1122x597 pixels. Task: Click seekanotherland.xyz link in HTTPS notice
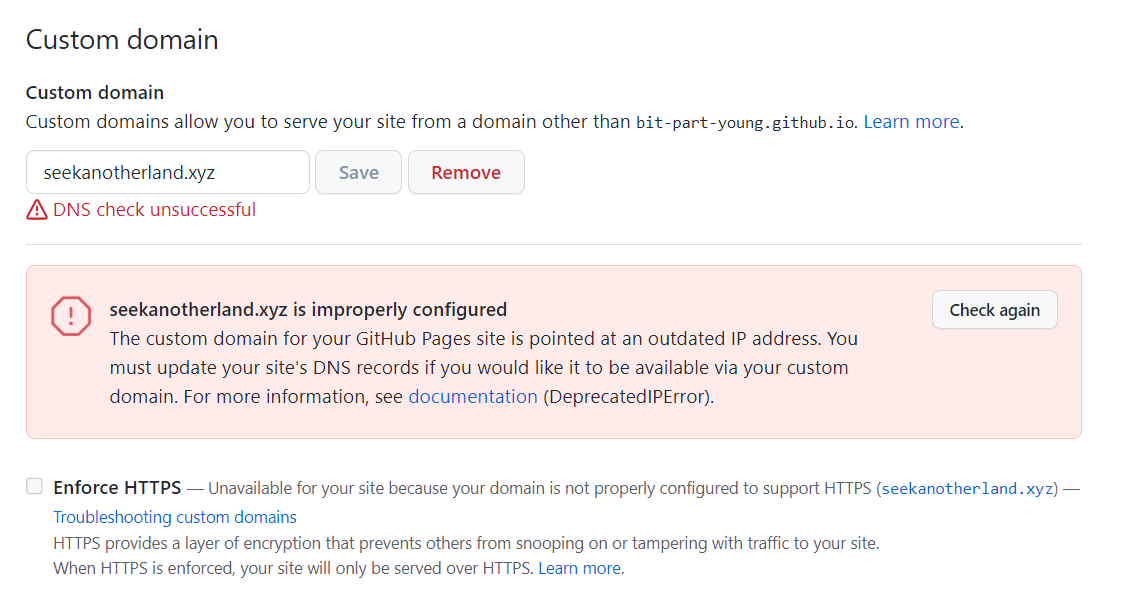click(x=967, y=489)
